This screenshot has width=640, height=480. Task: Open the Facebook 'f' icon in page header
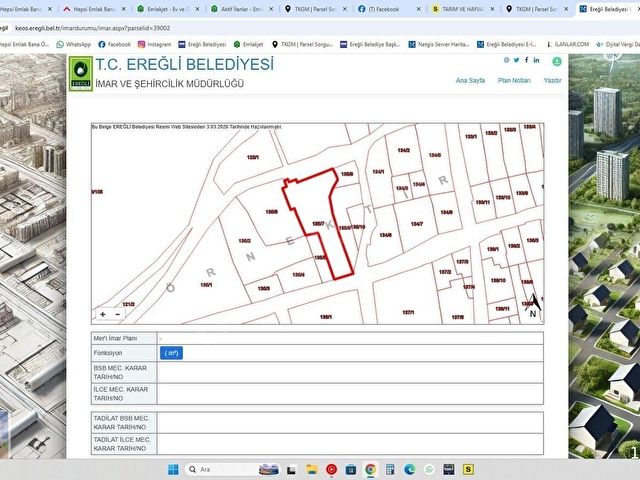click(527, 60)
